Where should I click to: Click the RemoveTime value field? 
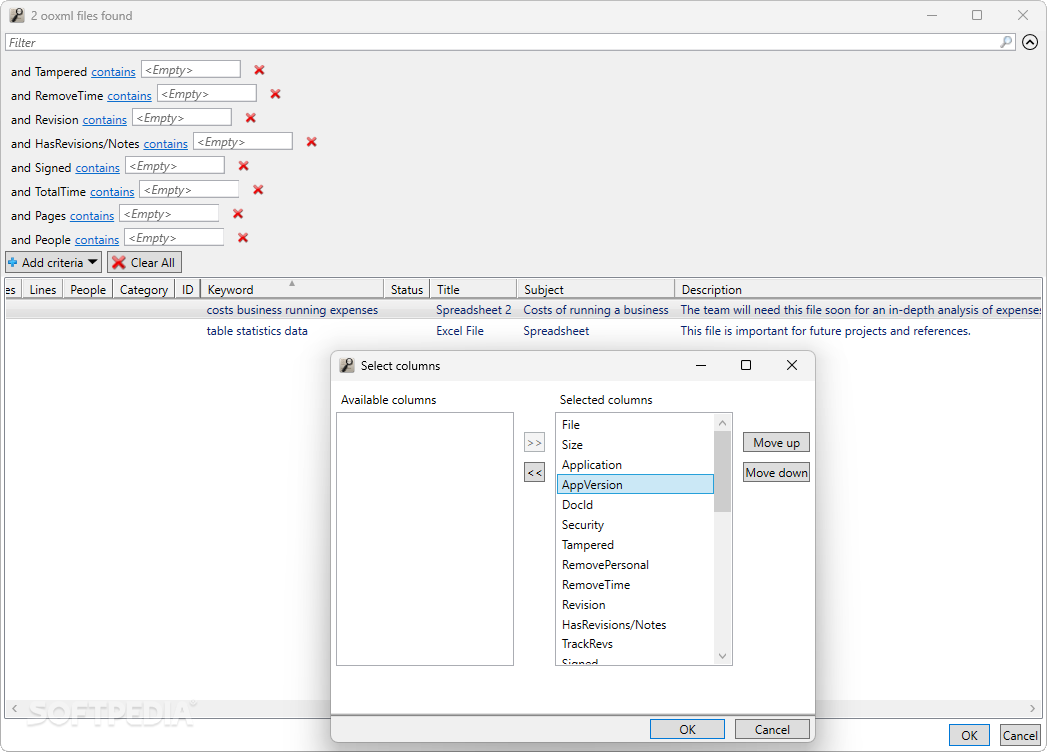(x=207, y=93)
